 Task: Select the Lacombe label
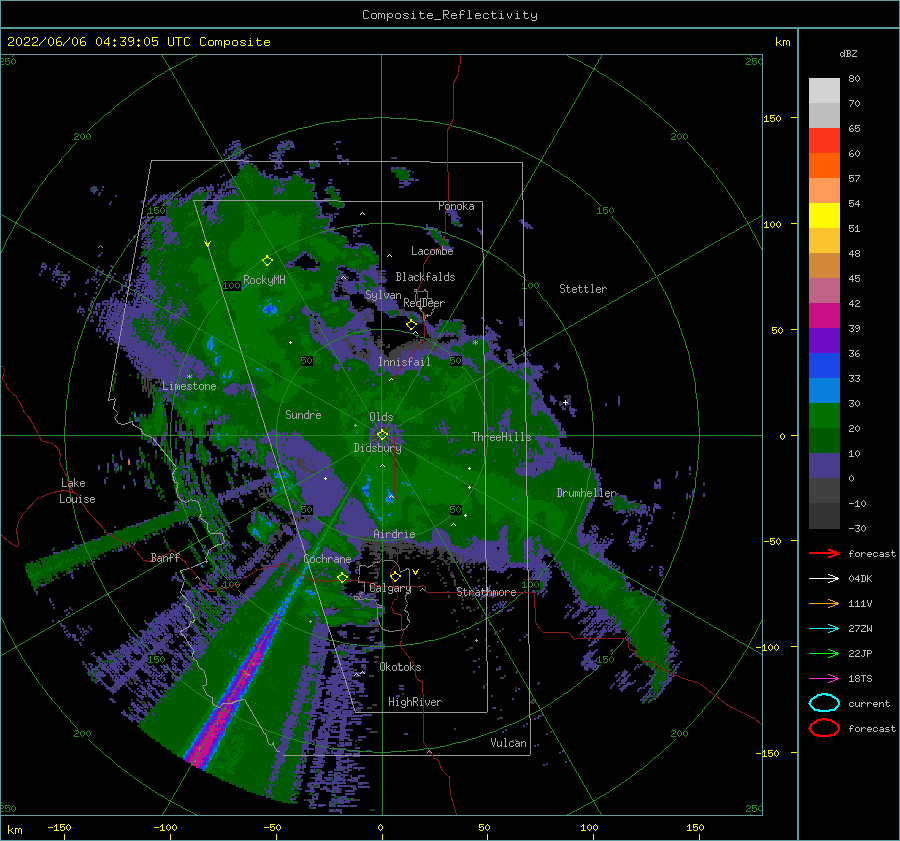pyautogui.click(x=432, y=251)
